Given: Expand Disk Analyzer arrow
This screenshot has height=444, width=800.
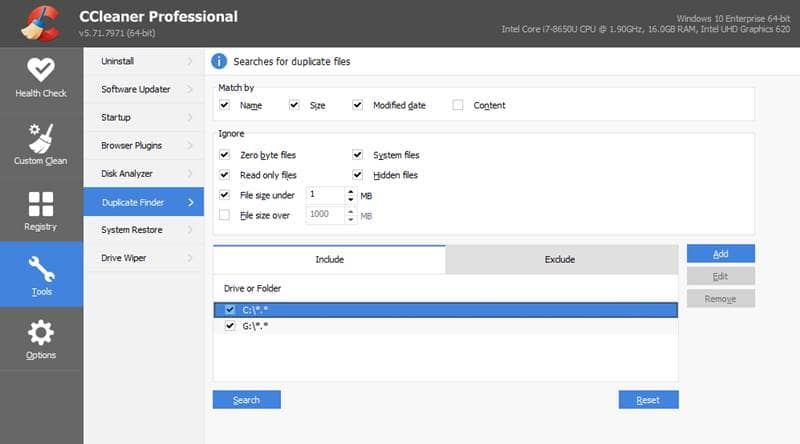Looking at the screenshot, I should pyautogui.click(x=190, y=174).
